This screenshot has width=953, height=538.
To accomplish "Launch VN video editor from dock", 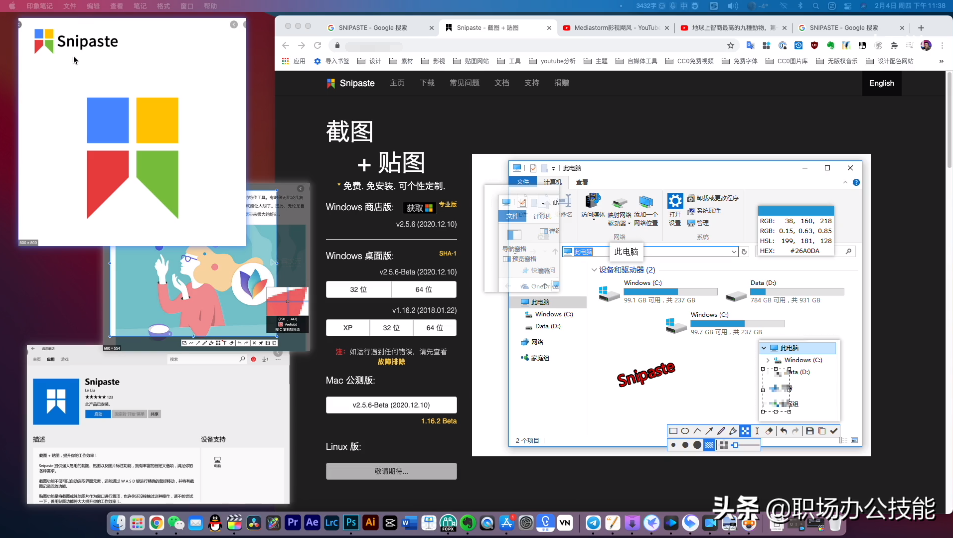I will pyautogui.click(x=565, y=522).
